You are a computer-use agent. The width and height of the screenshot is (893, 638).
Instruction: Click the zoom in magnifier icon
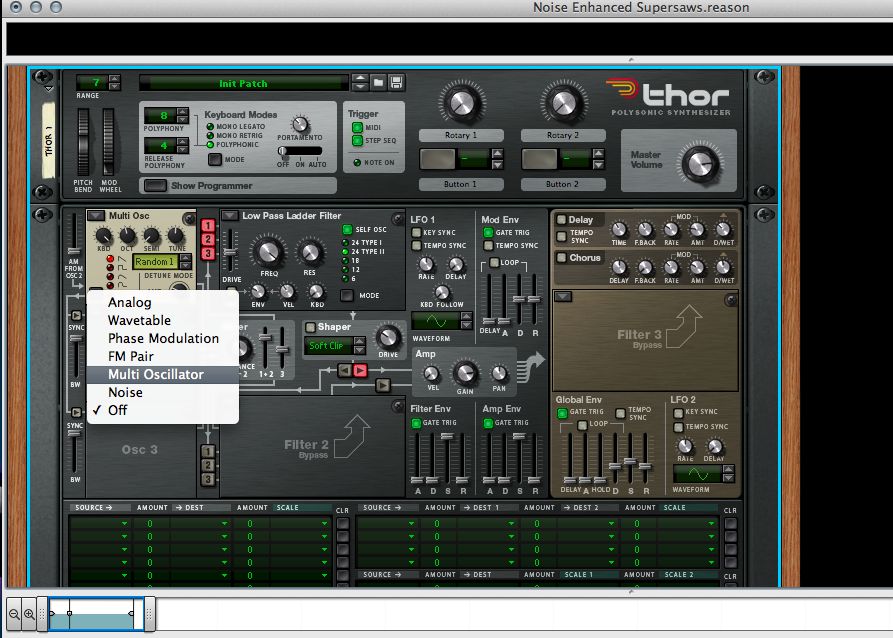pyautogui.click(x=29, y=614)
